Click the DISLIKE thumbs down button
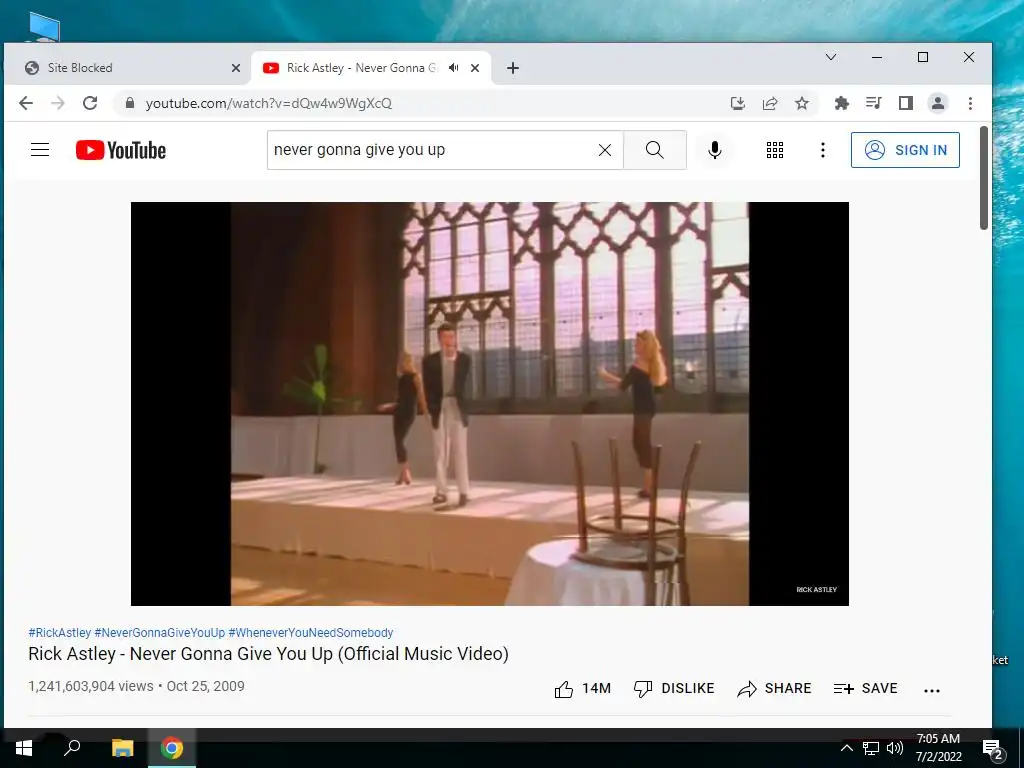This screenshot has width=1024, height=768. pyautogui.click(x=674, y=688)
